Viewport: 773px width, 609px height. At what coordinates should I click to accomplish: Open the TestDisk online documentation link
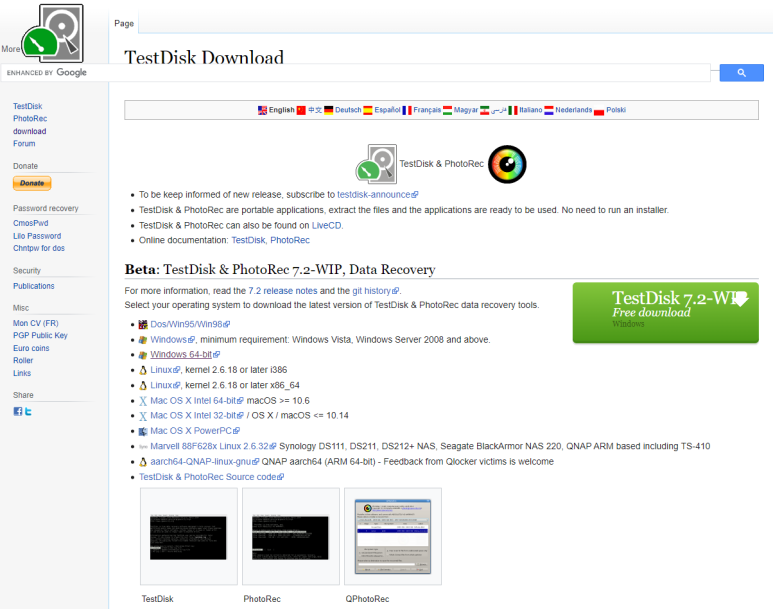[x=248, y=240]
